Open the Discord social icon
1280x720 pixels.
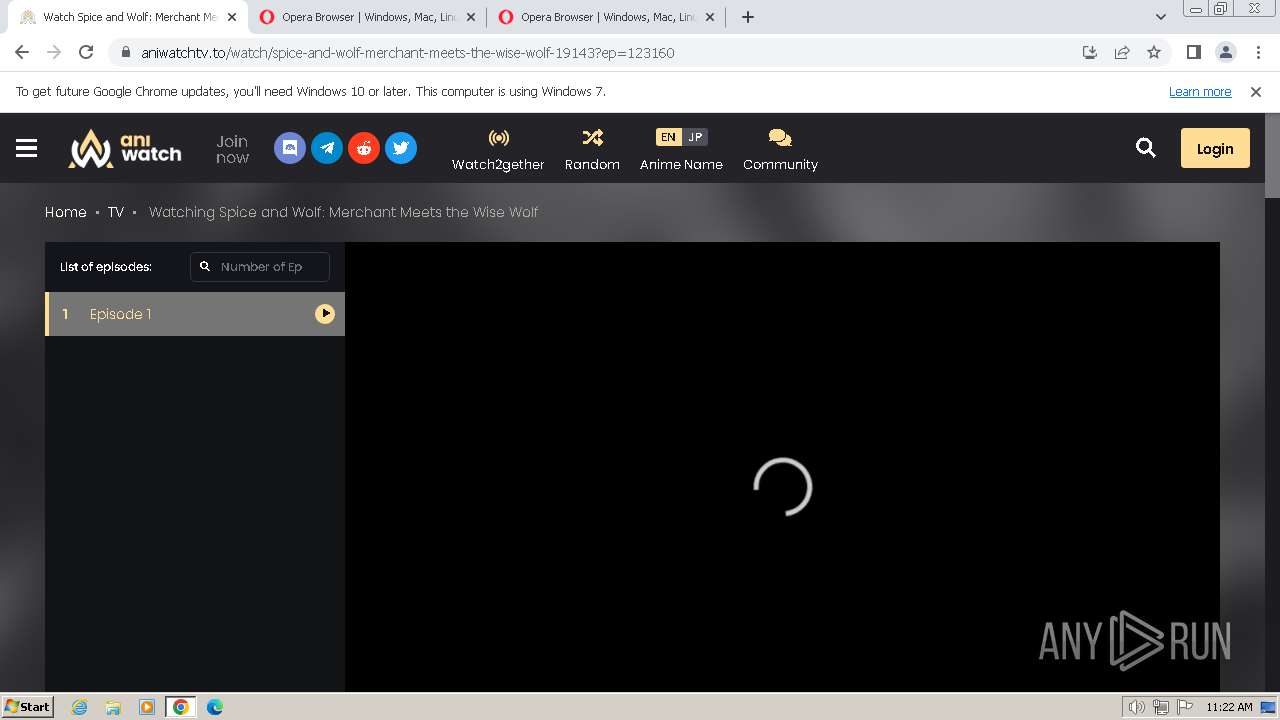(290, 148)
